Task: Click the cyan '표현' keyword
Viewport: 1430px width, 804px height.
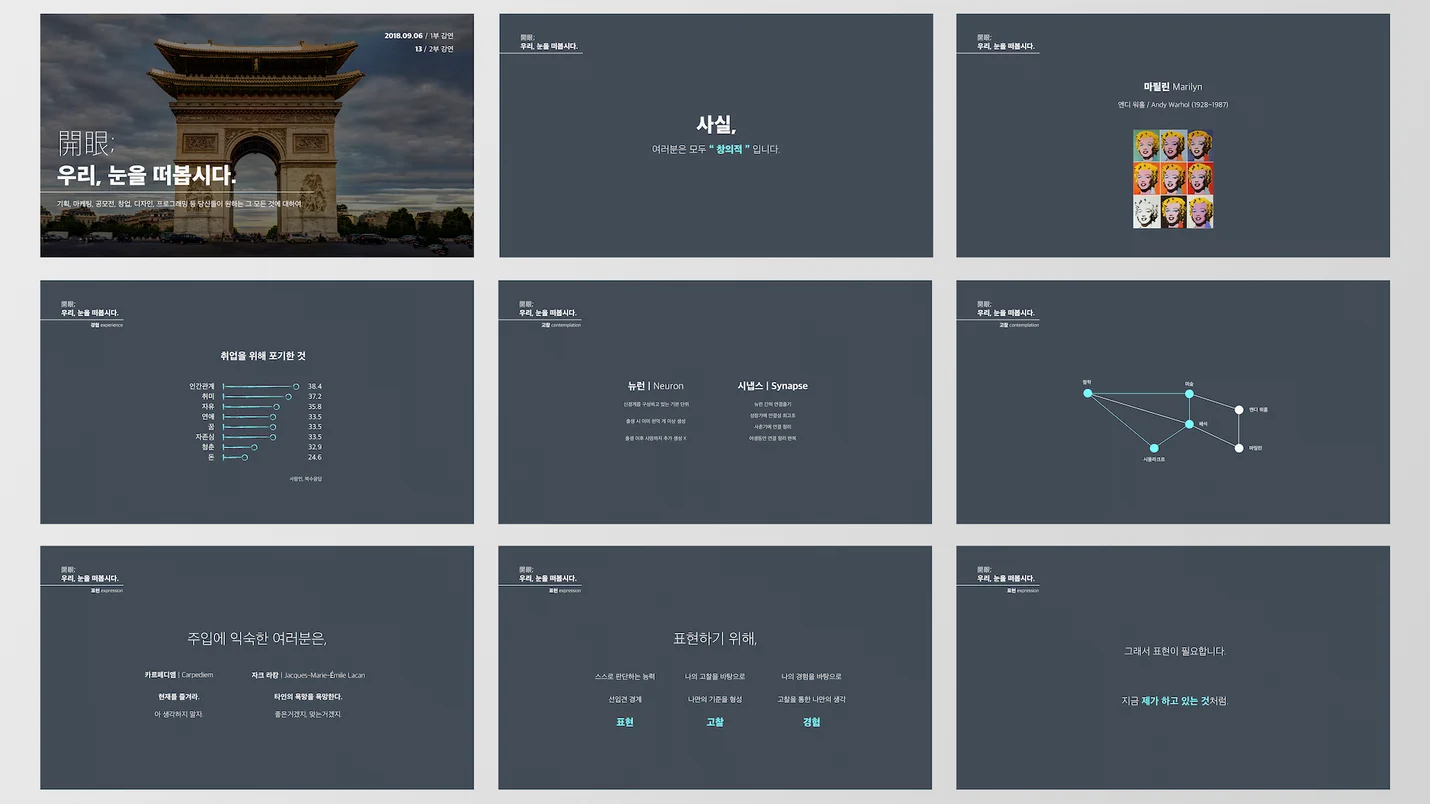Action: [625, 722]
